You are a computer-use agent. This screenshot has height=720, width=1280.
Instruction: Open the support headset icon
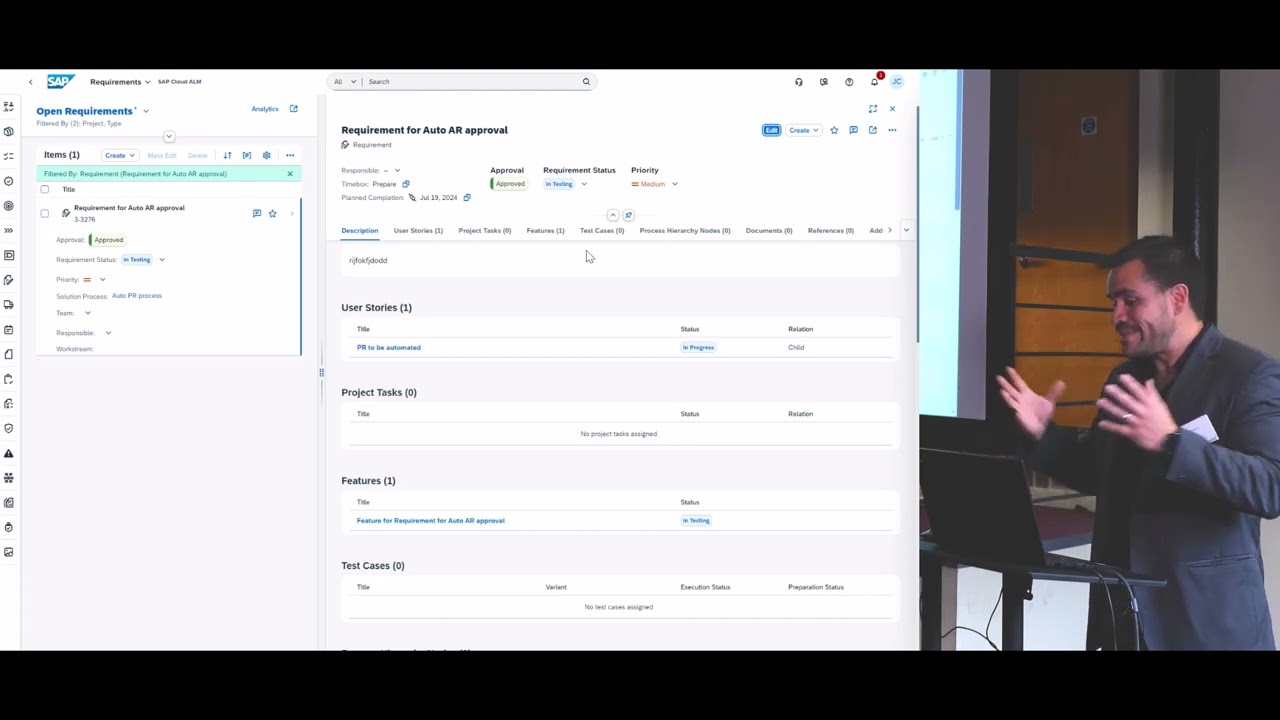coord(798,82)
